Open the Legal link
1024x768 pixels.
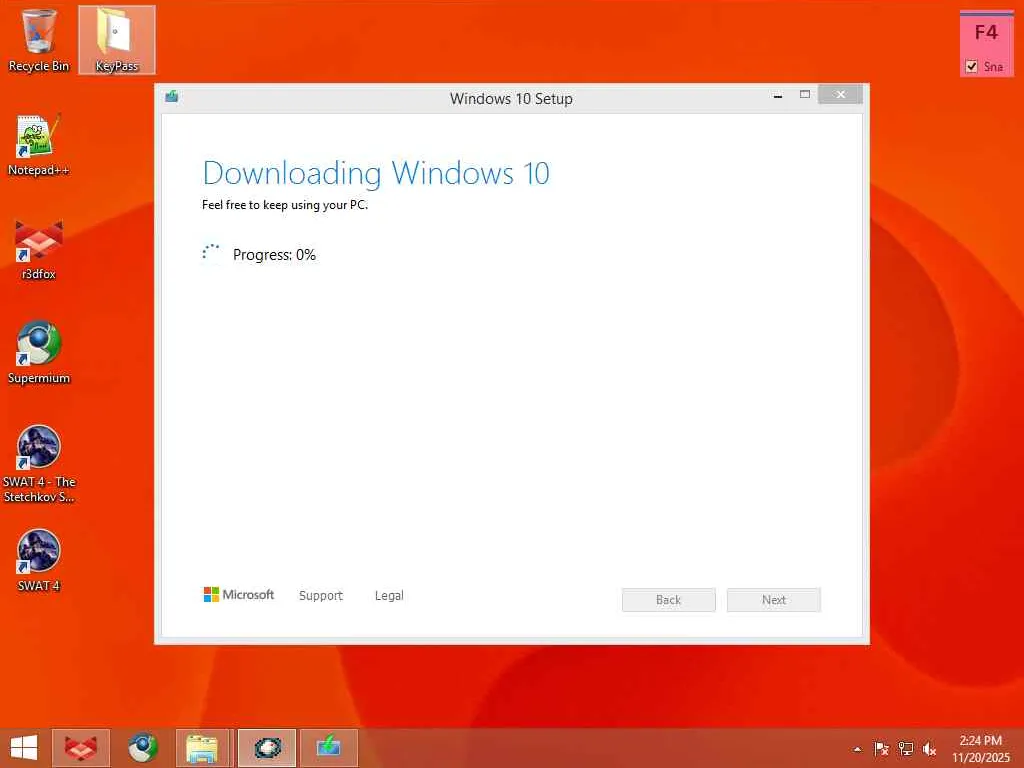coord(389,596)
